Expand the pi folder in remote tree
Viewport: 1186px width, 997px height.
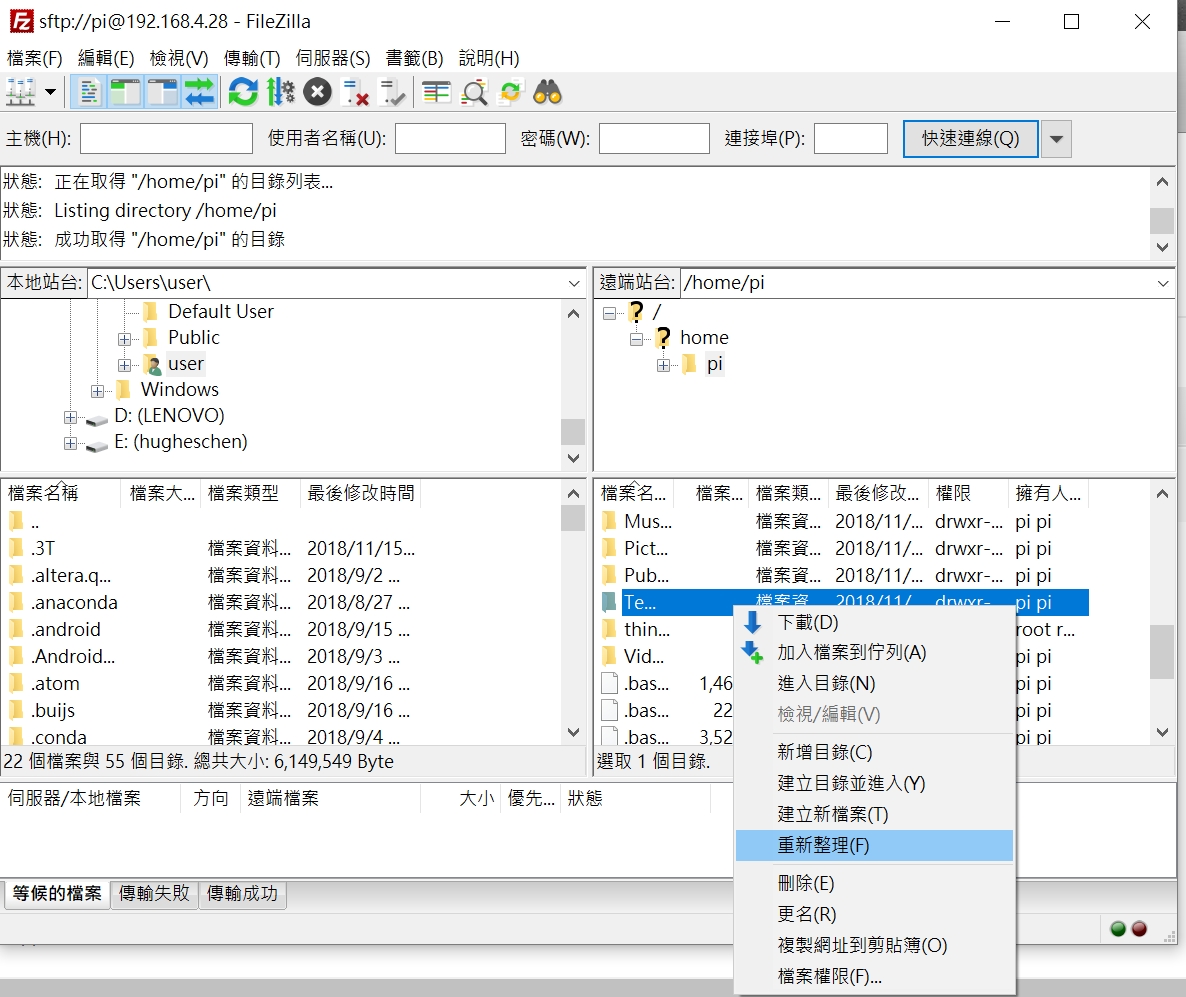(x=664, y=363)
